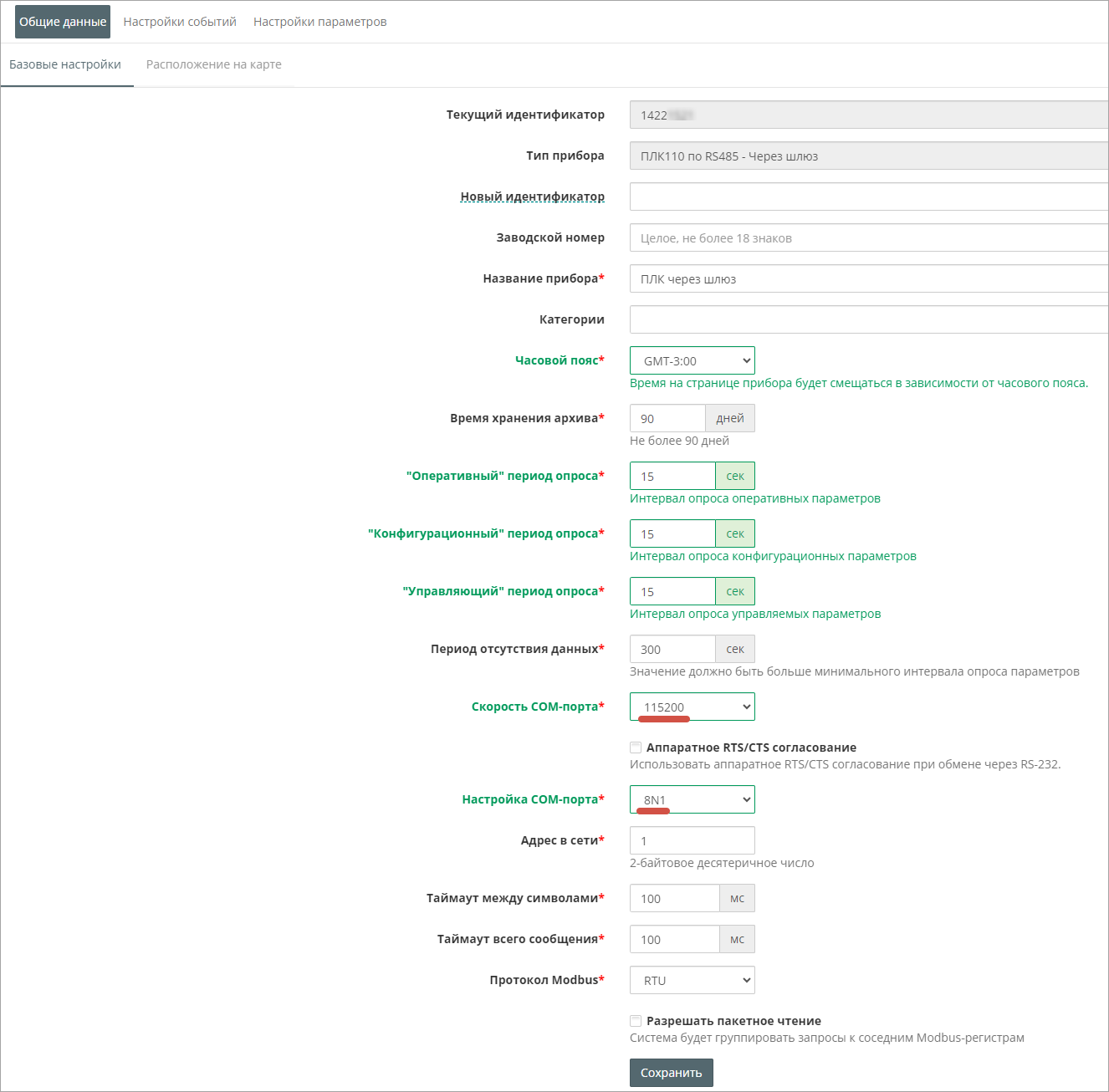The image size is (1109, 1092).
Task: Focus the "Оперативный" период опроса field
Action: click(672, 477)
